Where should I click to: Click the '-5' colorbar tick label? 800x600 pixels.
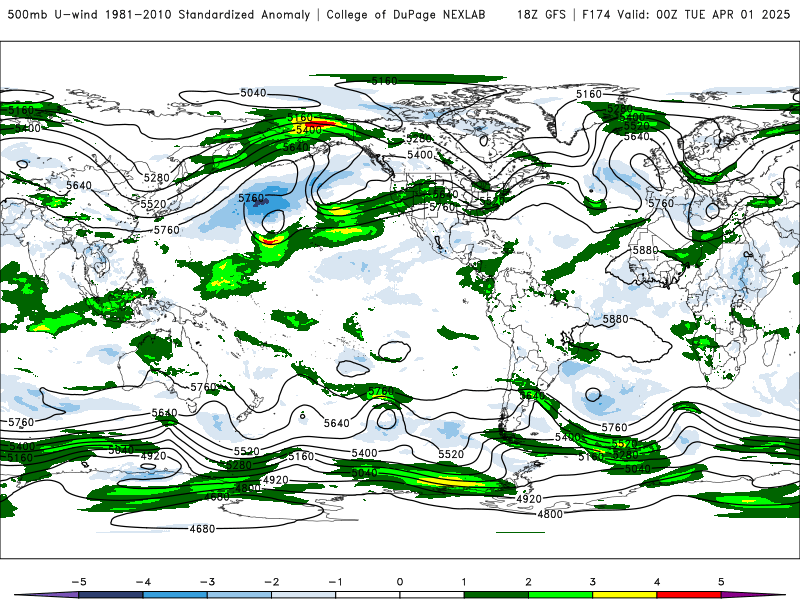[79, 582]
